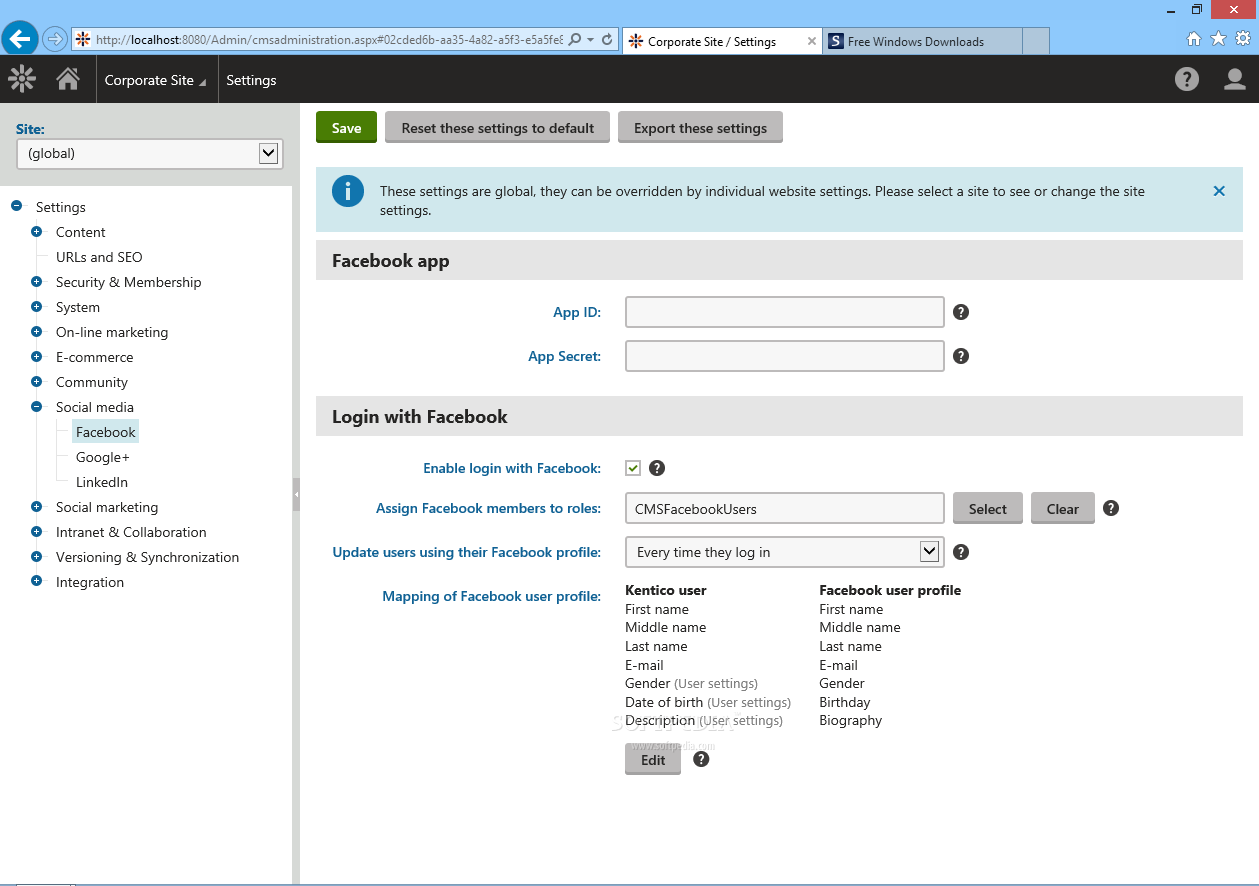Open the address bar search magnifier
Viewport: 1259px width, 886px height.
tap(576, 40)
